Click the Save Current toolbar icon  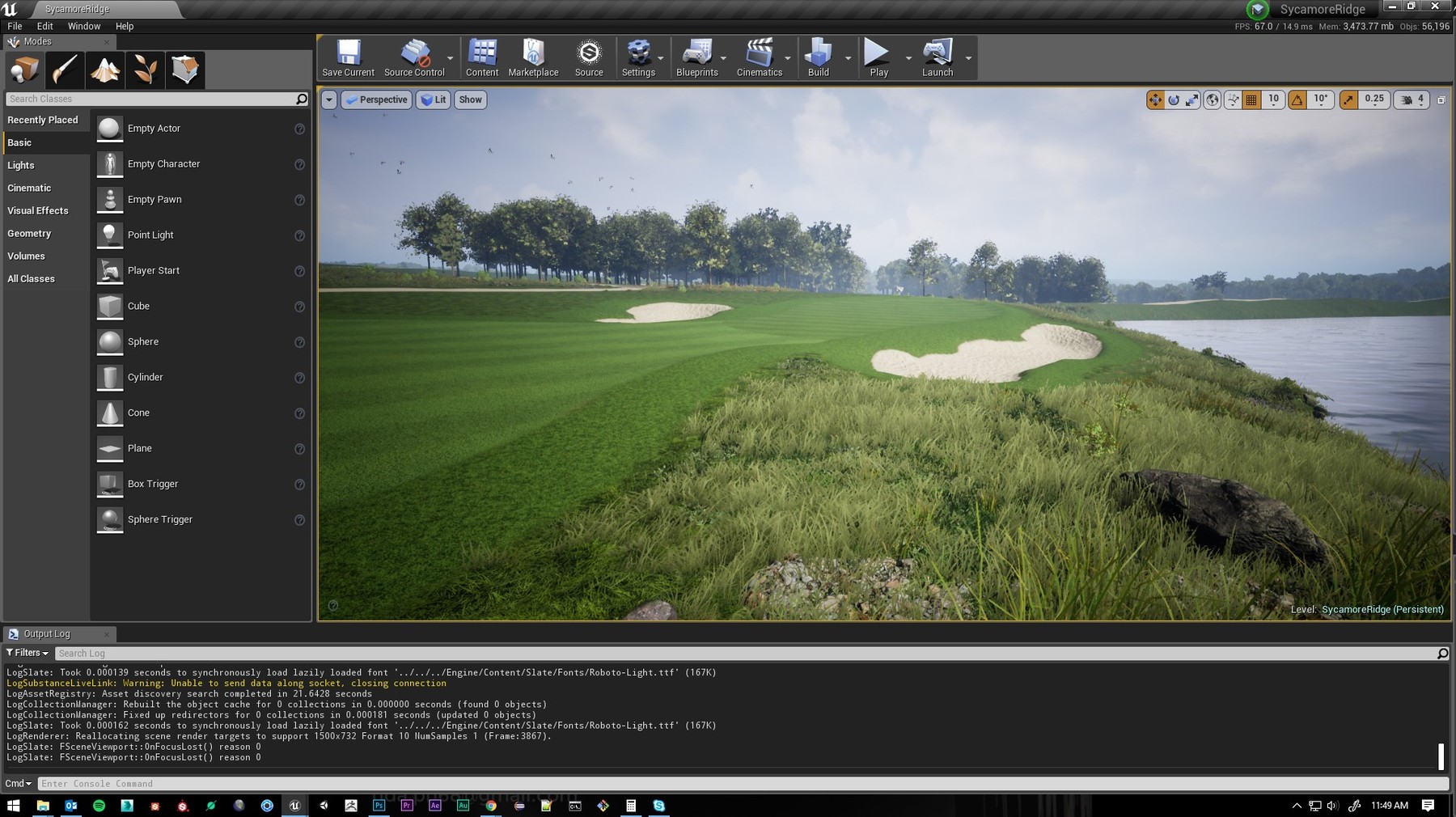tap(348, 58)
